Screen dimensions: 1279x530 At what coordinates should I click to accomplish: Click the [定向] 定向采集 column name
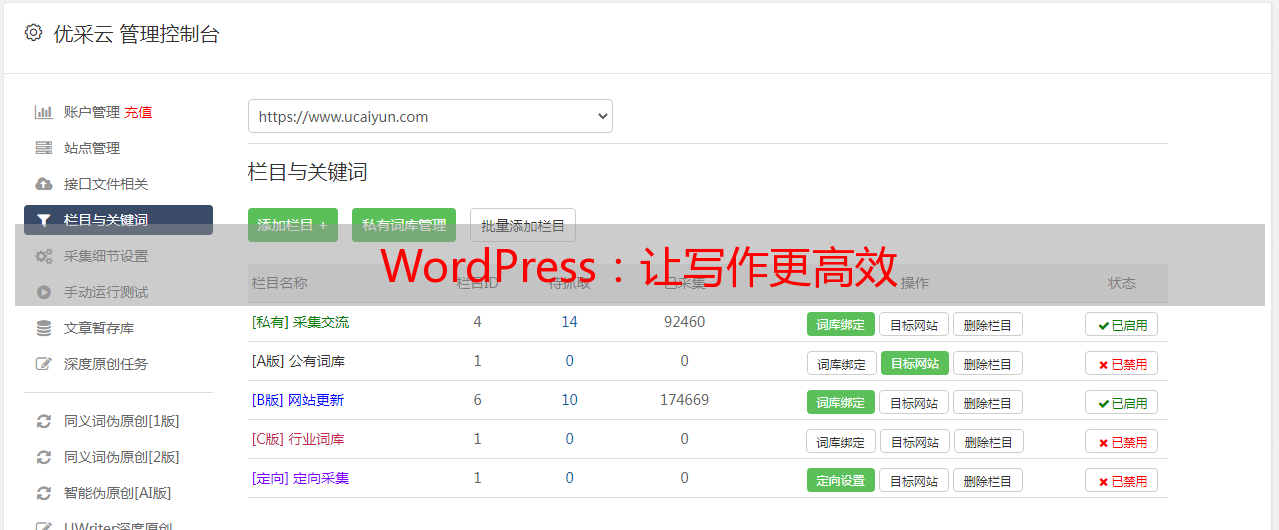click(301, 478)
